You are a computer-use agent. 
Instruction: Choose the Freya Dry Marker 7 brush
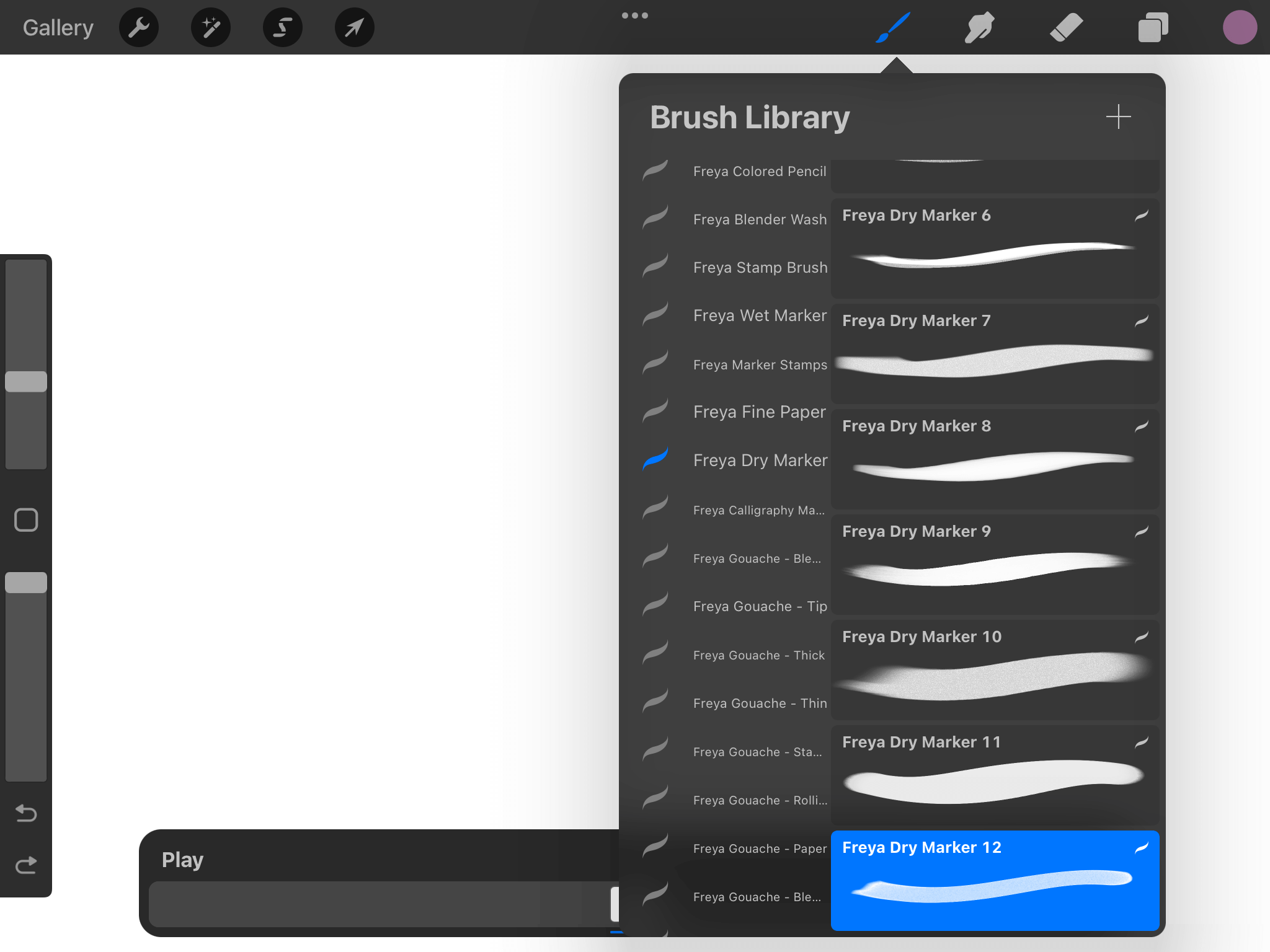point(995,353)
